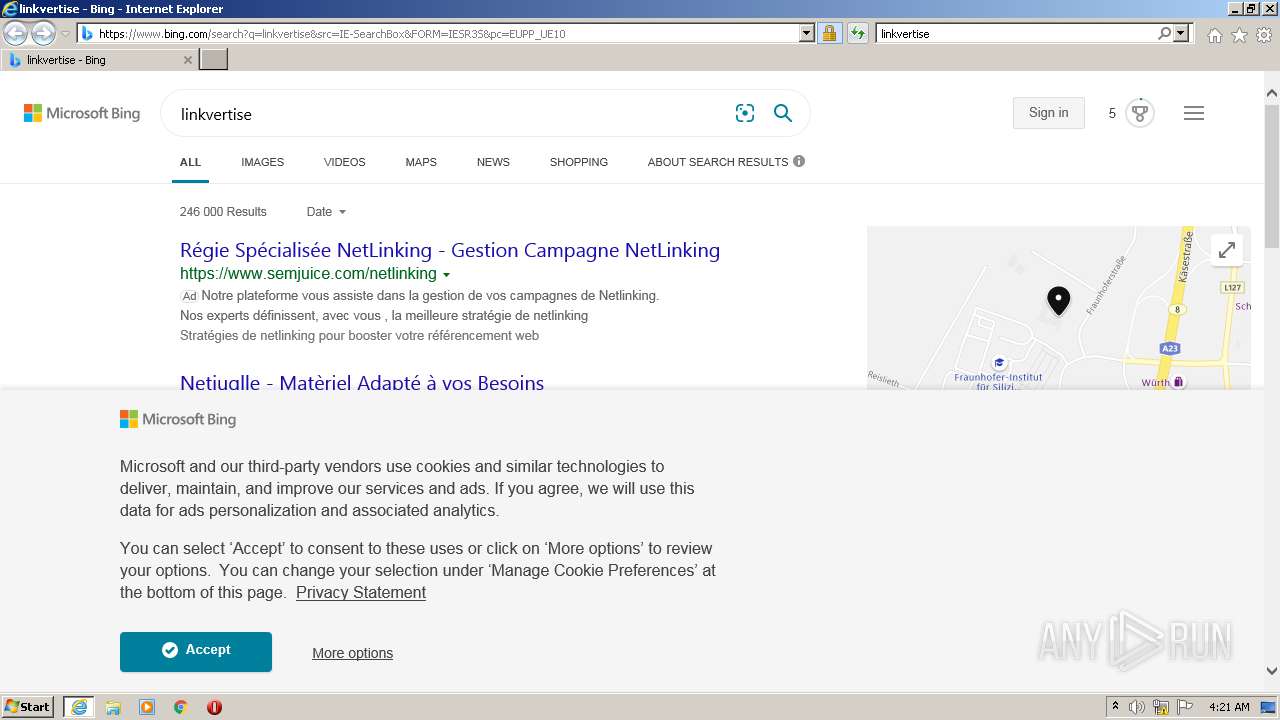Open the media player taskbar icon
The height and width of the screenshot is (720, 1280).
[147, 707]
